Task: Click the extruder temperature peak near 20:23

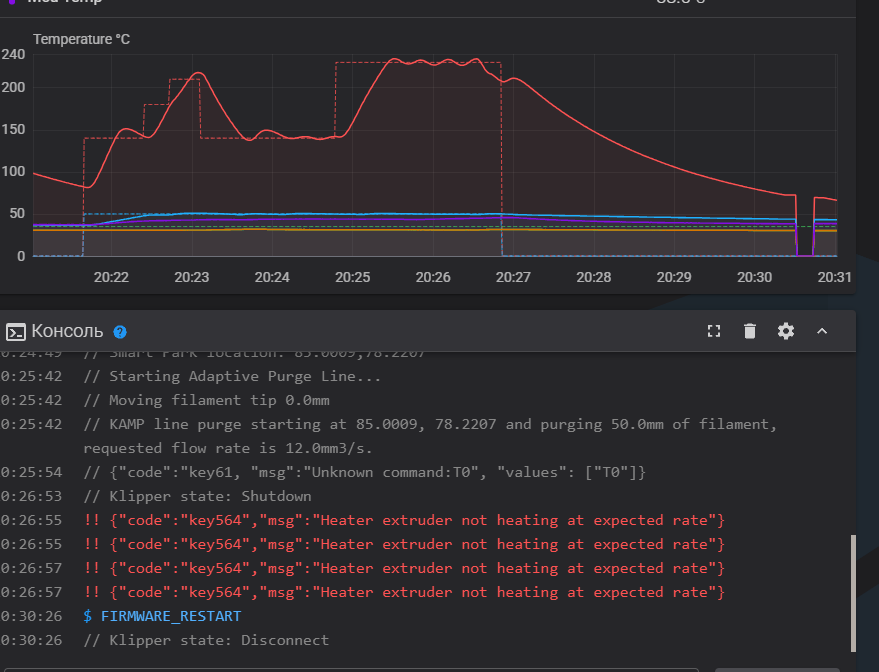Action: pyautogui.click(x=197, y=73)
